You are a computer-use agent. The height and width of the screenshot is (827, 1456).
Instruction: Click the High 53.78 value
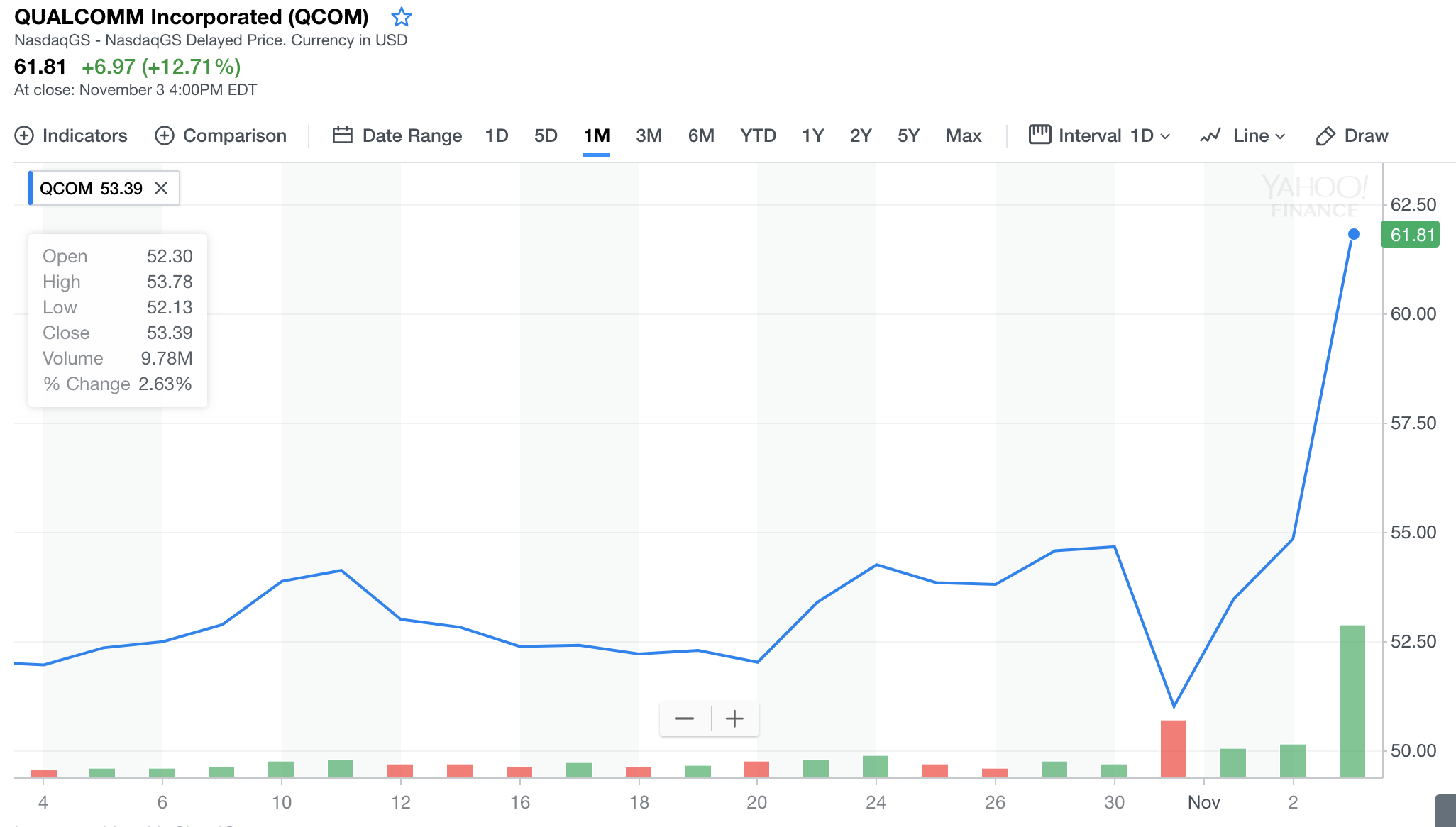click(170, 282)
